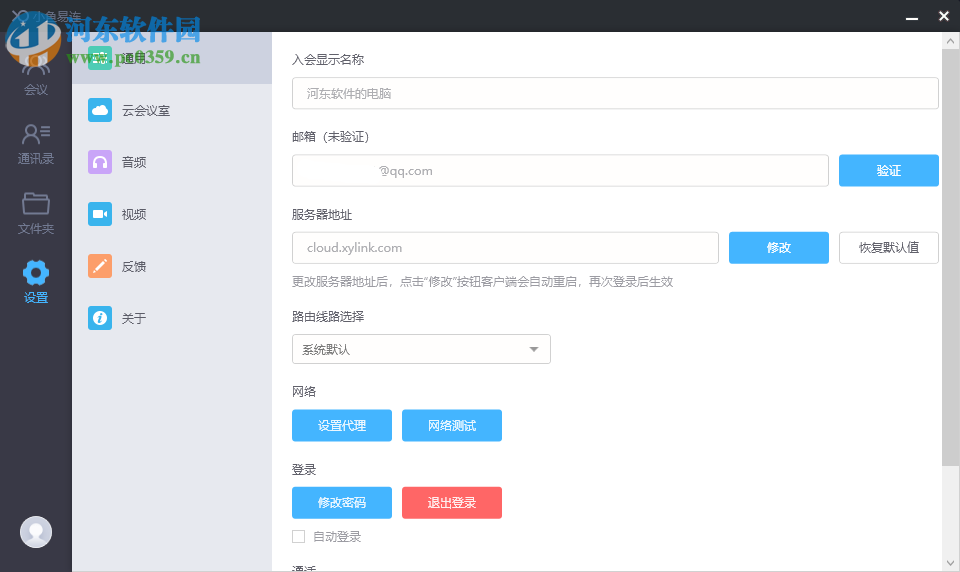Click the red 退出登录 logout button

pyautogui.click(x=452, y=503)
